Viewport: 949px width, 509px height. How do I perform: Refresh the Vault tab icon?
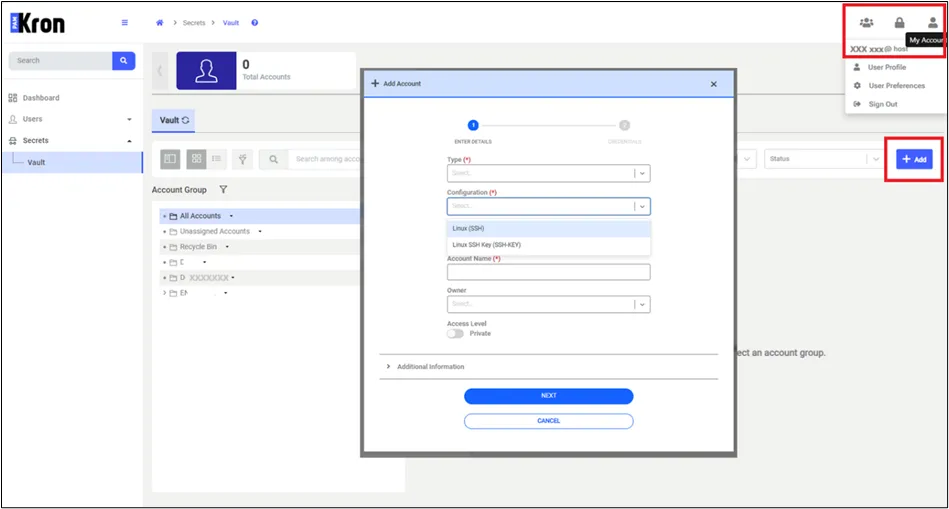coord(185,120)
